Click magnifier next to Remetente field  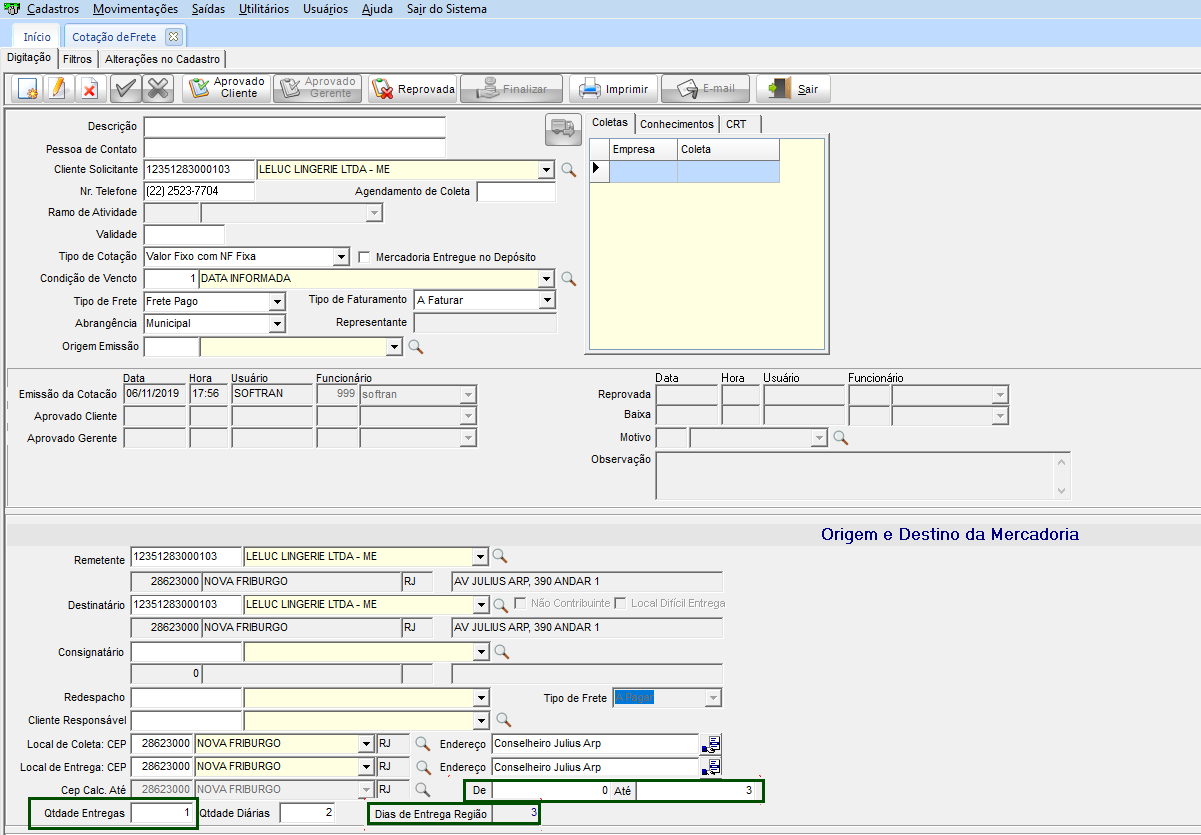[500, 557]
